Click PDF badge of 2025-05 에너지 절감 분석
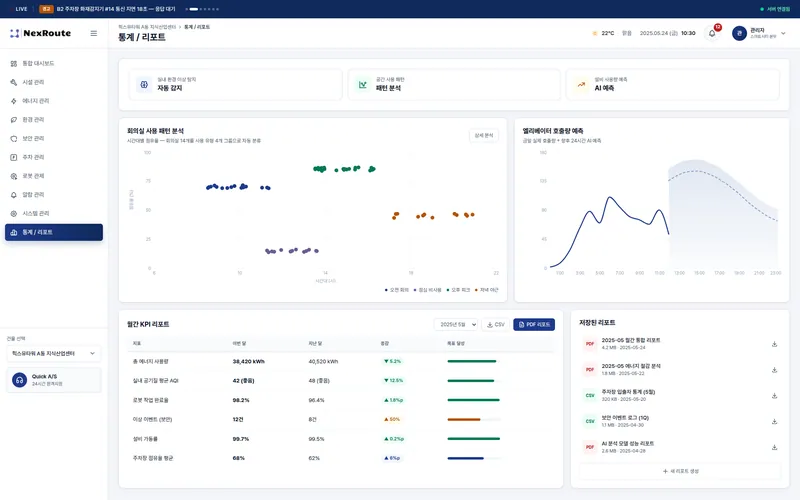800x500 pixels. click(x=590, y=369)
